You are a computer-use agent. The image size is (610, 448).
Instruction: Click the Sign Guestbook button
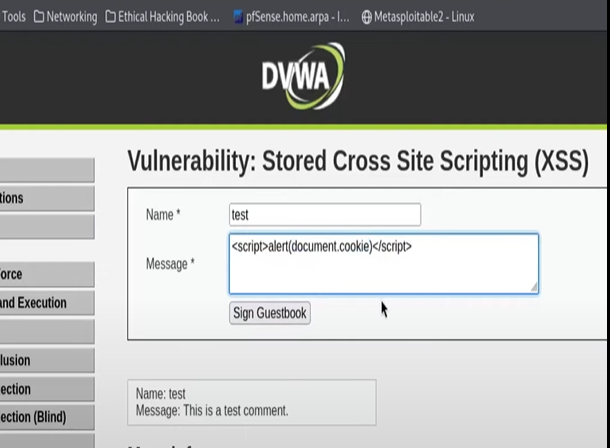click(x=270, y=313)
